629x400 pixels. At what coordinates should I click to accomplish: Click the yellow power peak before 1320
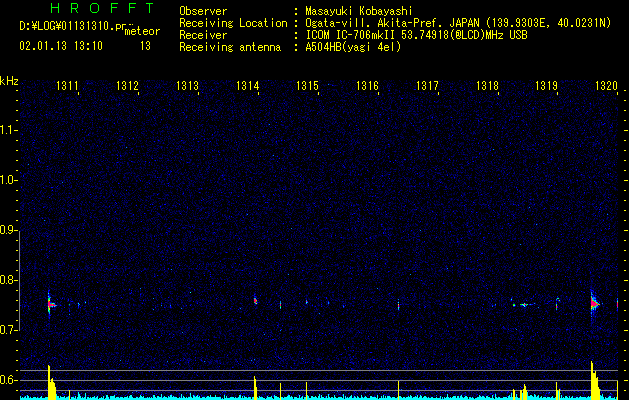[595, 380]
